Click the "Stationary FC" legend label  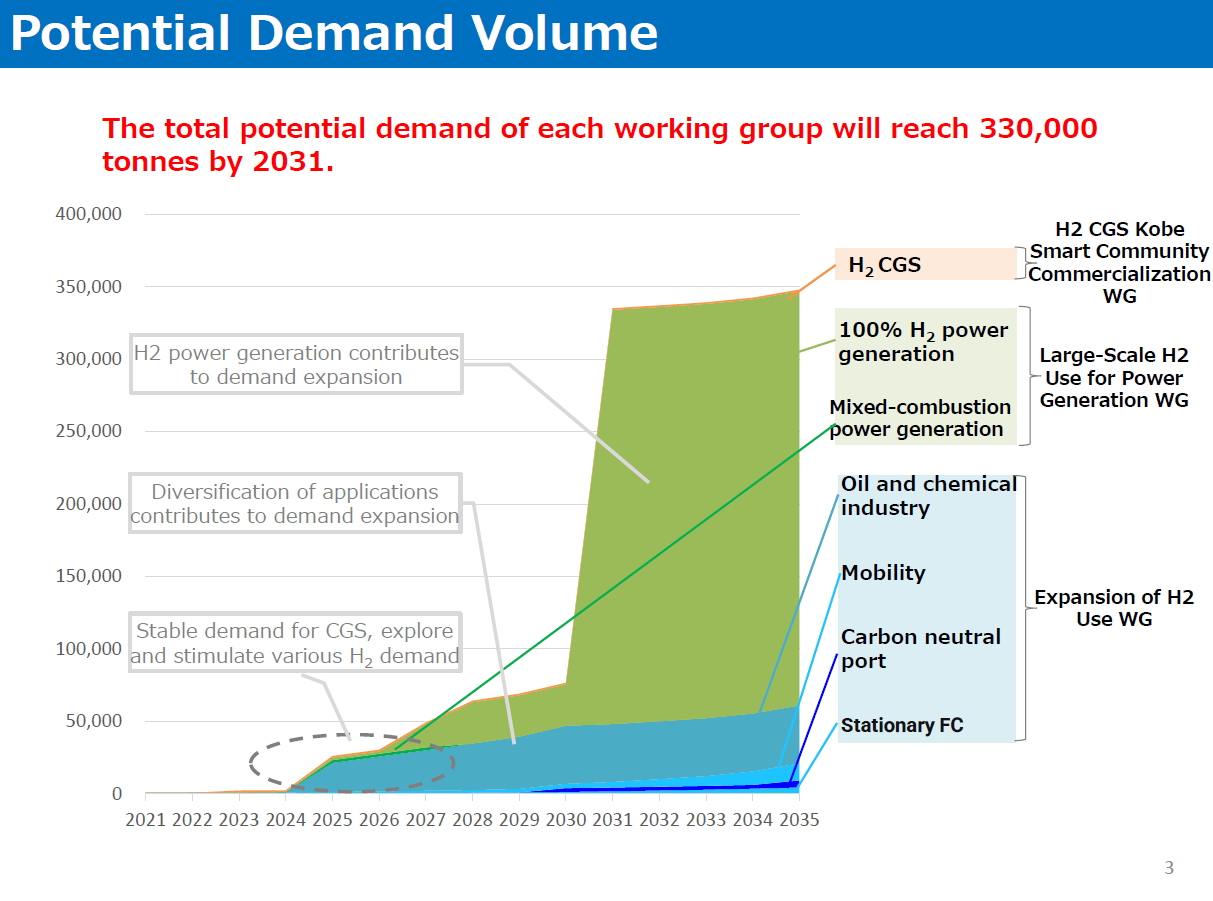tap(902, 725)
